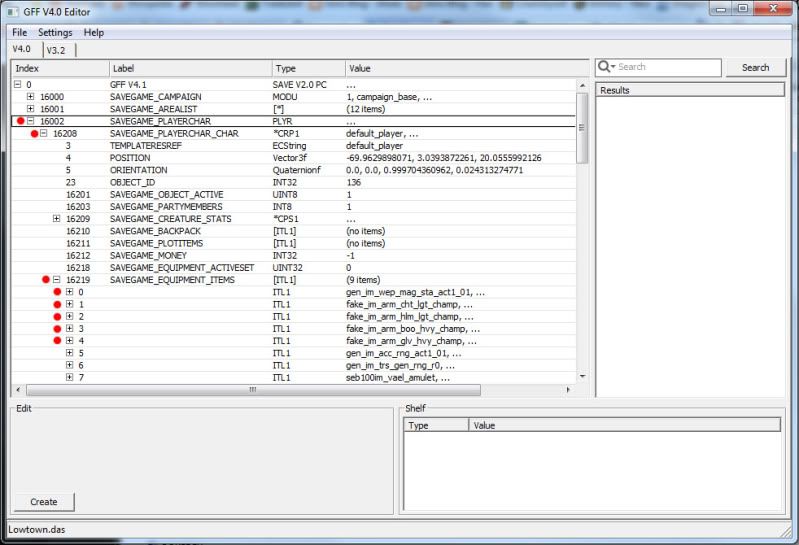This screenshot has height=545, width=799.
Task: Click the Search button
Action: click(756, 68)
